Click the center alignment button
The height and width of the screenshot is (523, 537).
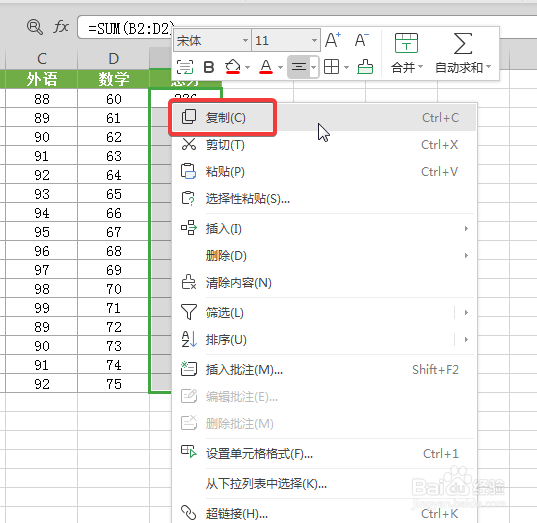(299, 67)
